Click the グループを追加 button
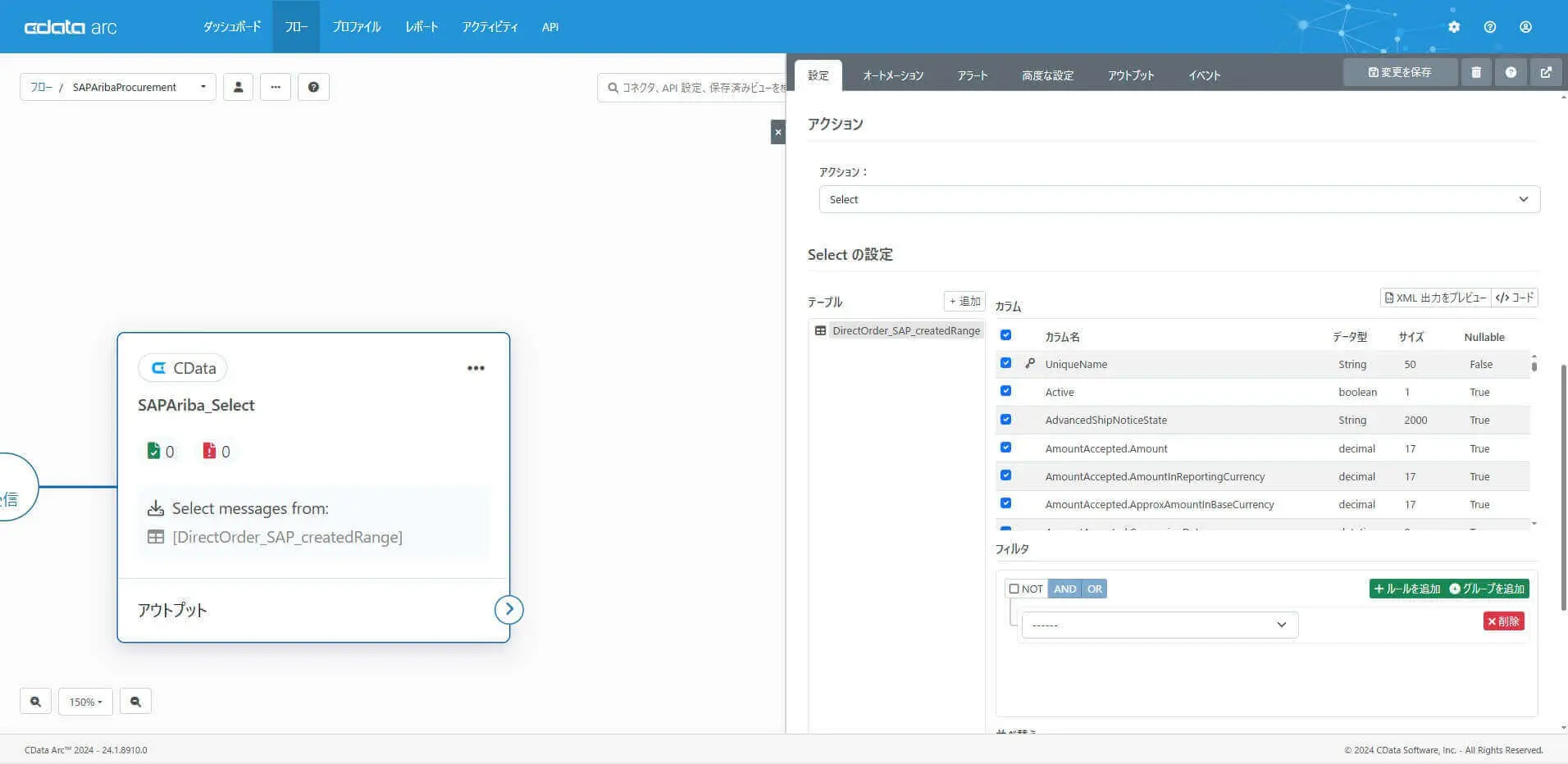This screenshot has width=1568, height=764. (1487, 589)
